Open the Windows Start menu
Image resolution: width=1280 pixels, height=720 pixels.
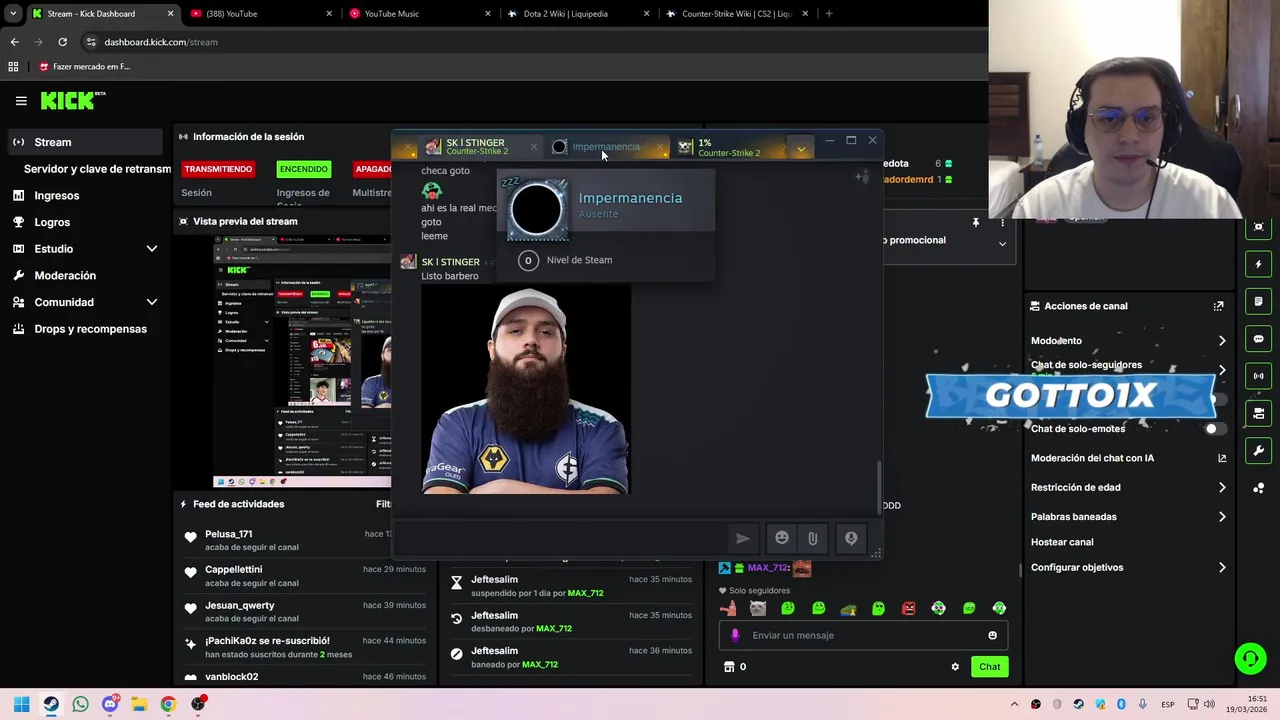click(21, 704)
